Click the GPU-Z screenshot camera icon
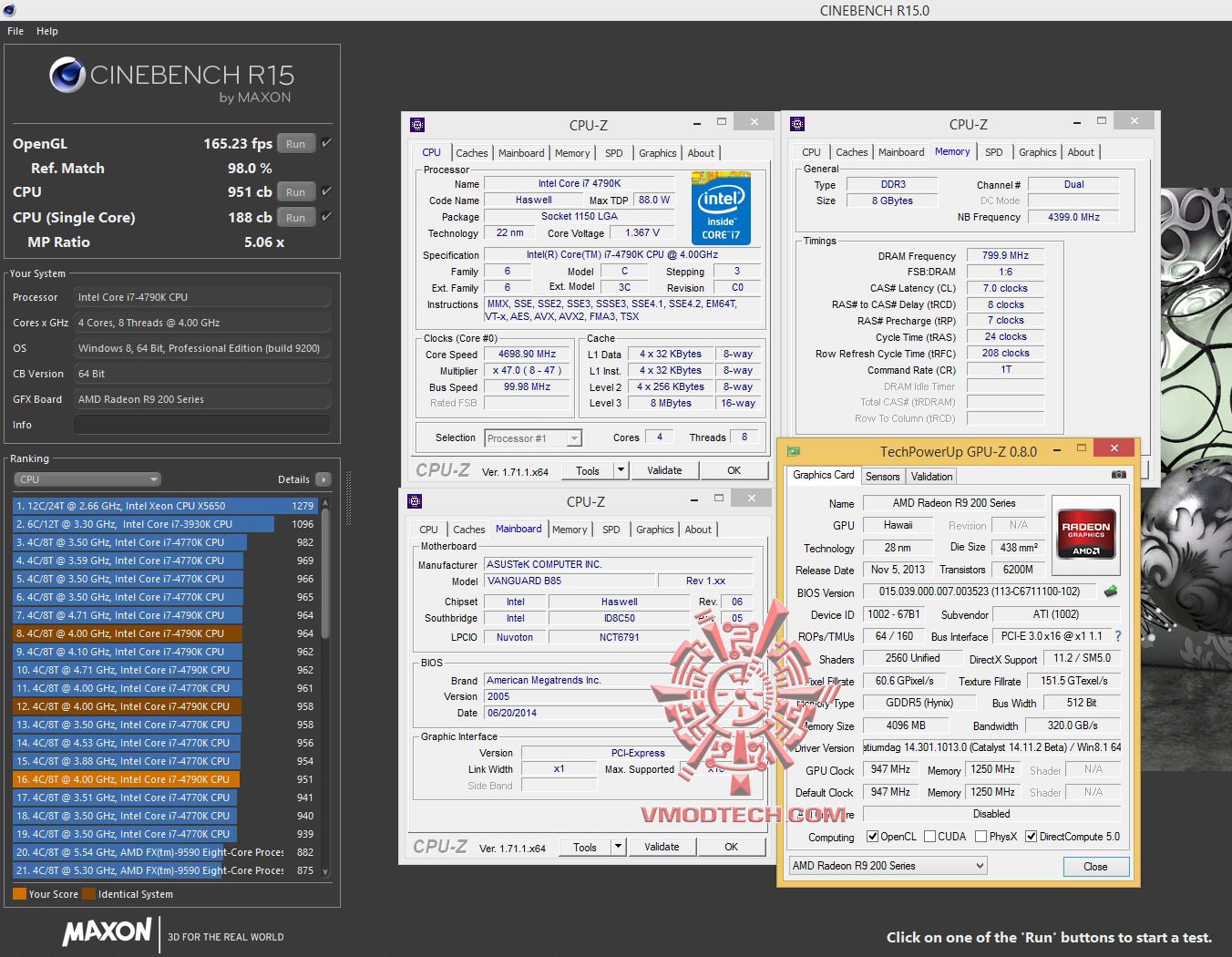The width and height of the screenshot is (1232, 957). [x=1118, y=475]
